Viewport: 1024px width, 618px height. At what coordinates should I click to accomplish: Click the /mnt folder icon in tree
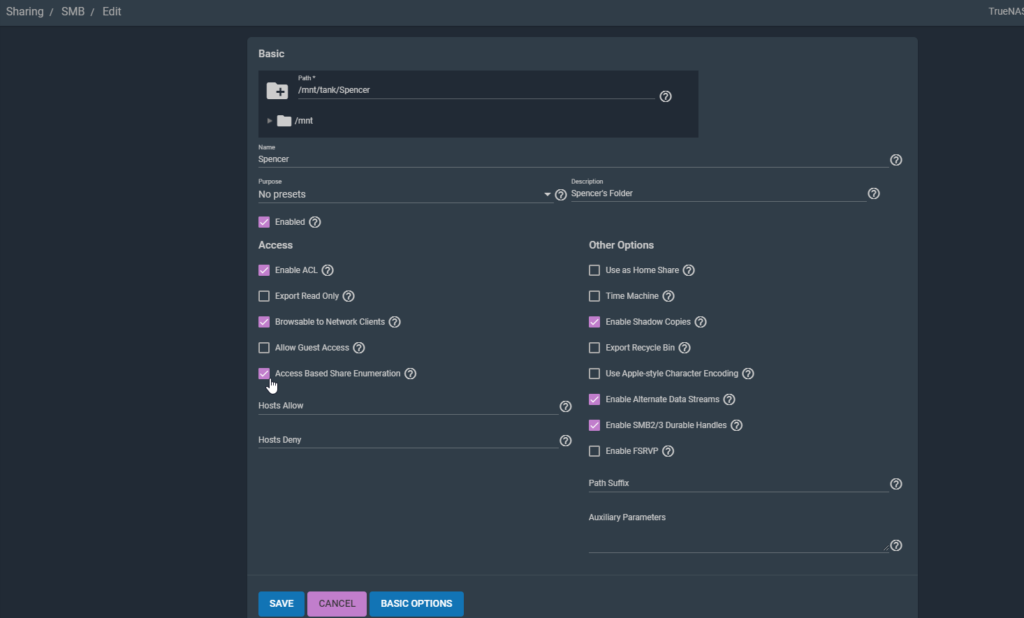coord(284,121)
